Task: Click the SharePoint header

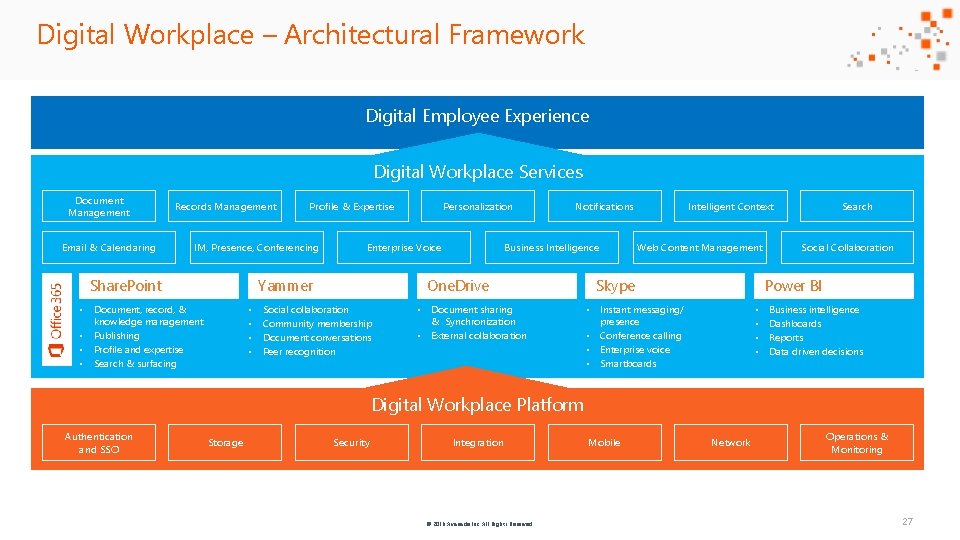Action: (x=159, y=286)
